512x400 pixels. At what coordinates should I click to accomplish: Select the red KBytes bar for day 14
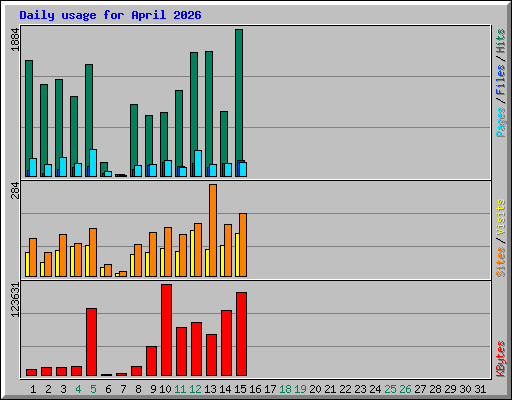coord(226,343)
